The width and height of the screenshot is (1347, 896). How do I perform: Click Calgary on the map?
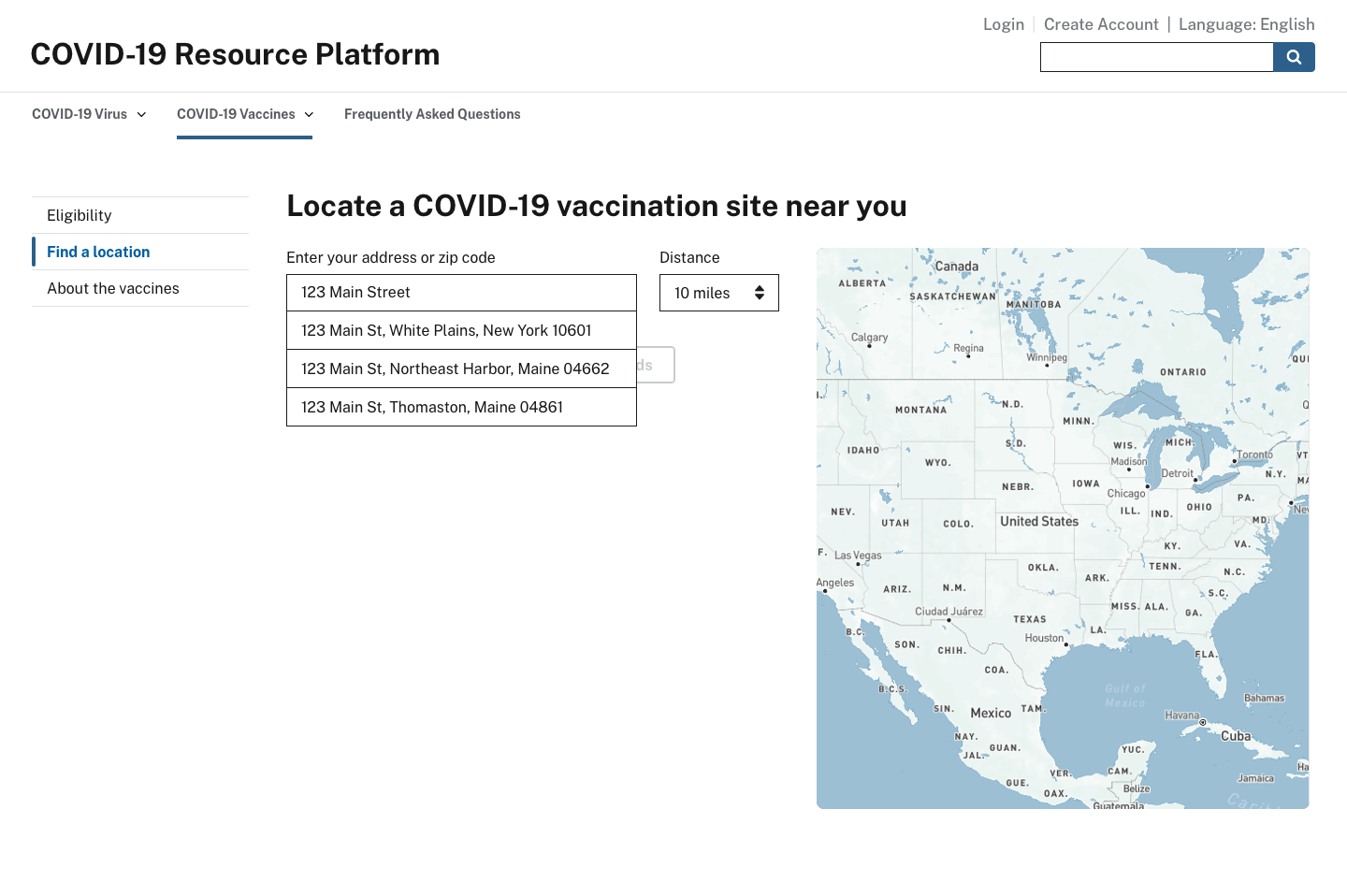pos(869,338)
